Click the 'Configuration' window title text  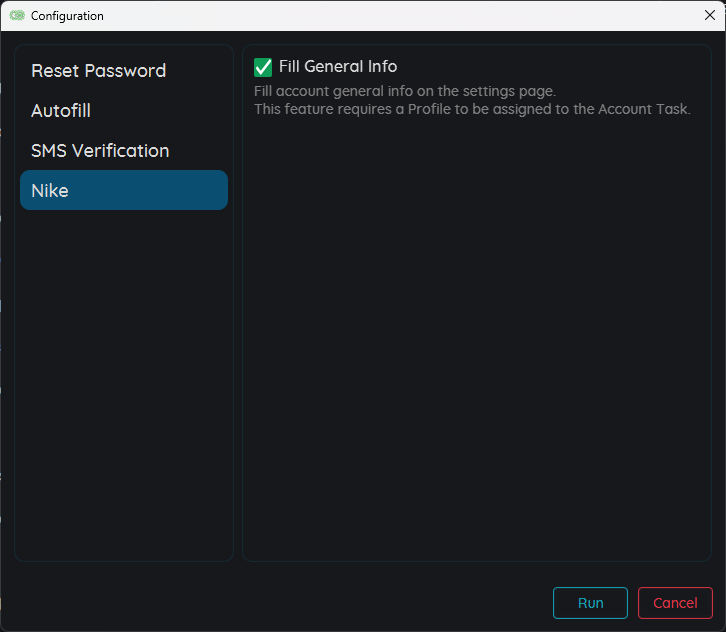click(x=67, y=16)
